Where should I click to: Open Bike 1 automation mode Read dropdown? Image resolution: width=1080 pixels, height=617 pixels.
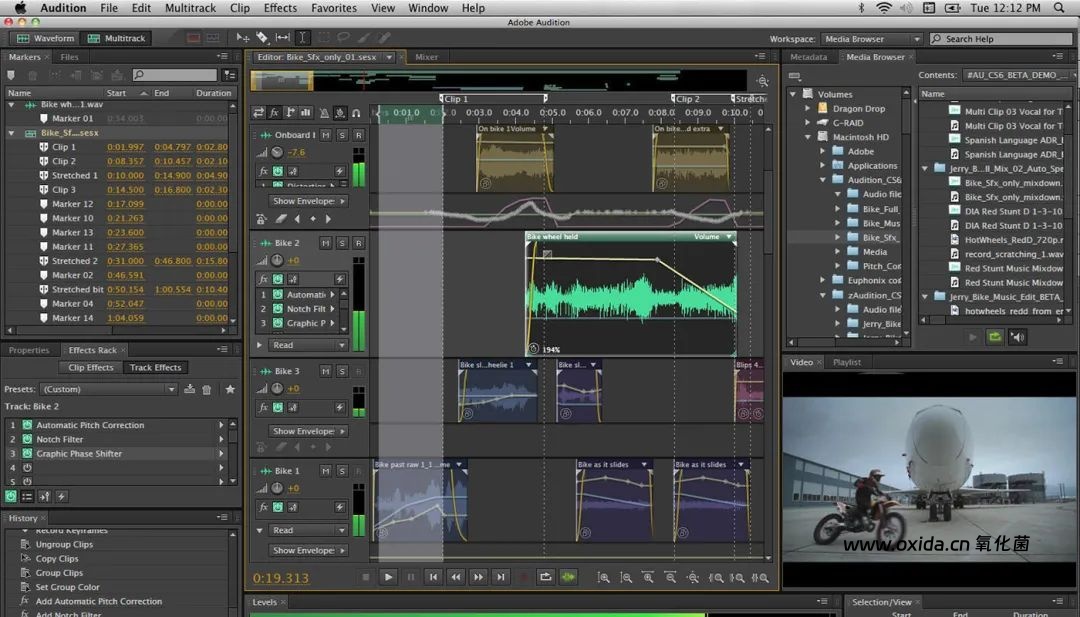(x=308, y=530)
